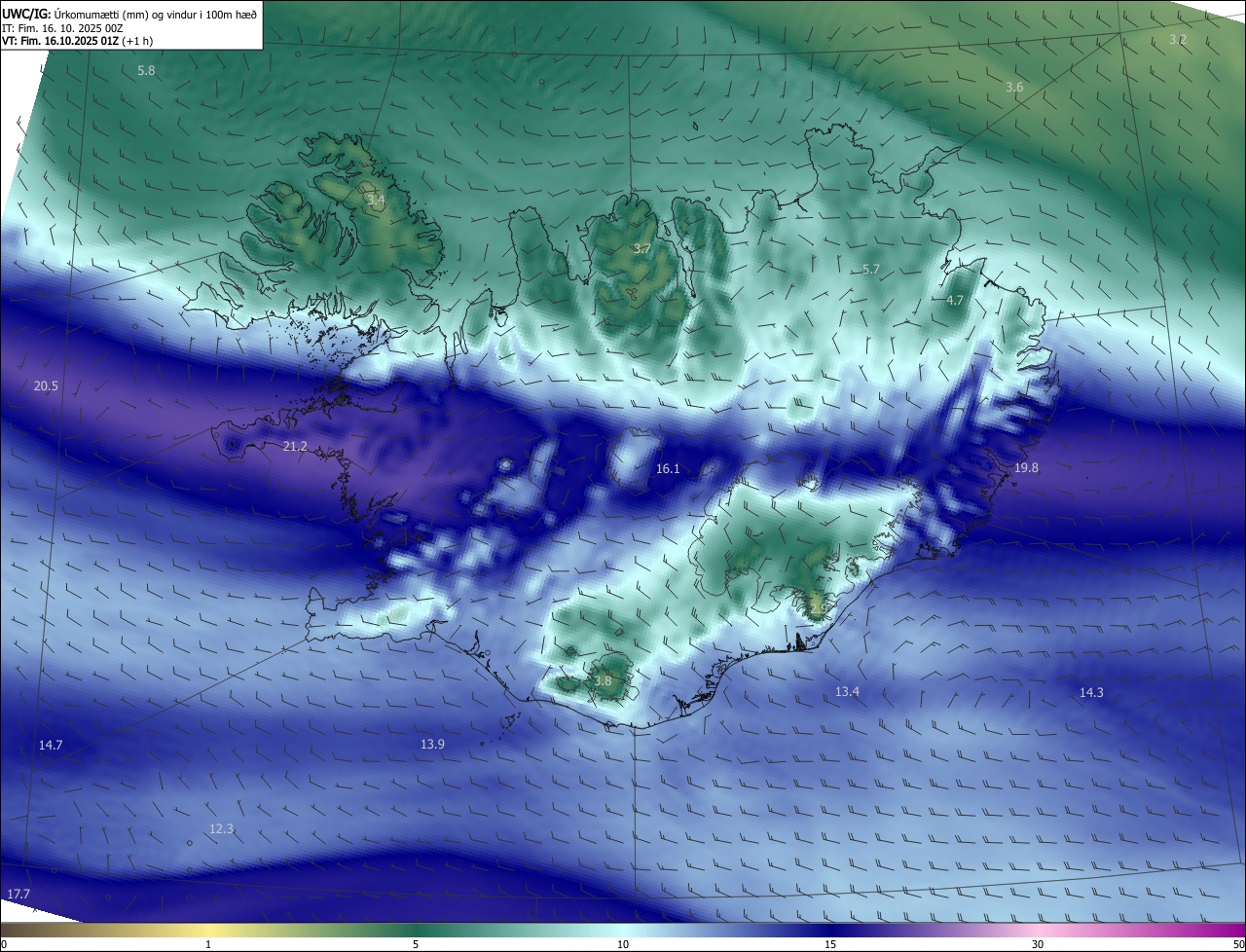The image size is (1246, 952).
Task: Click the VT: Fim. 16.10.2025 01Z line
Action: click(x=77, y=41)
